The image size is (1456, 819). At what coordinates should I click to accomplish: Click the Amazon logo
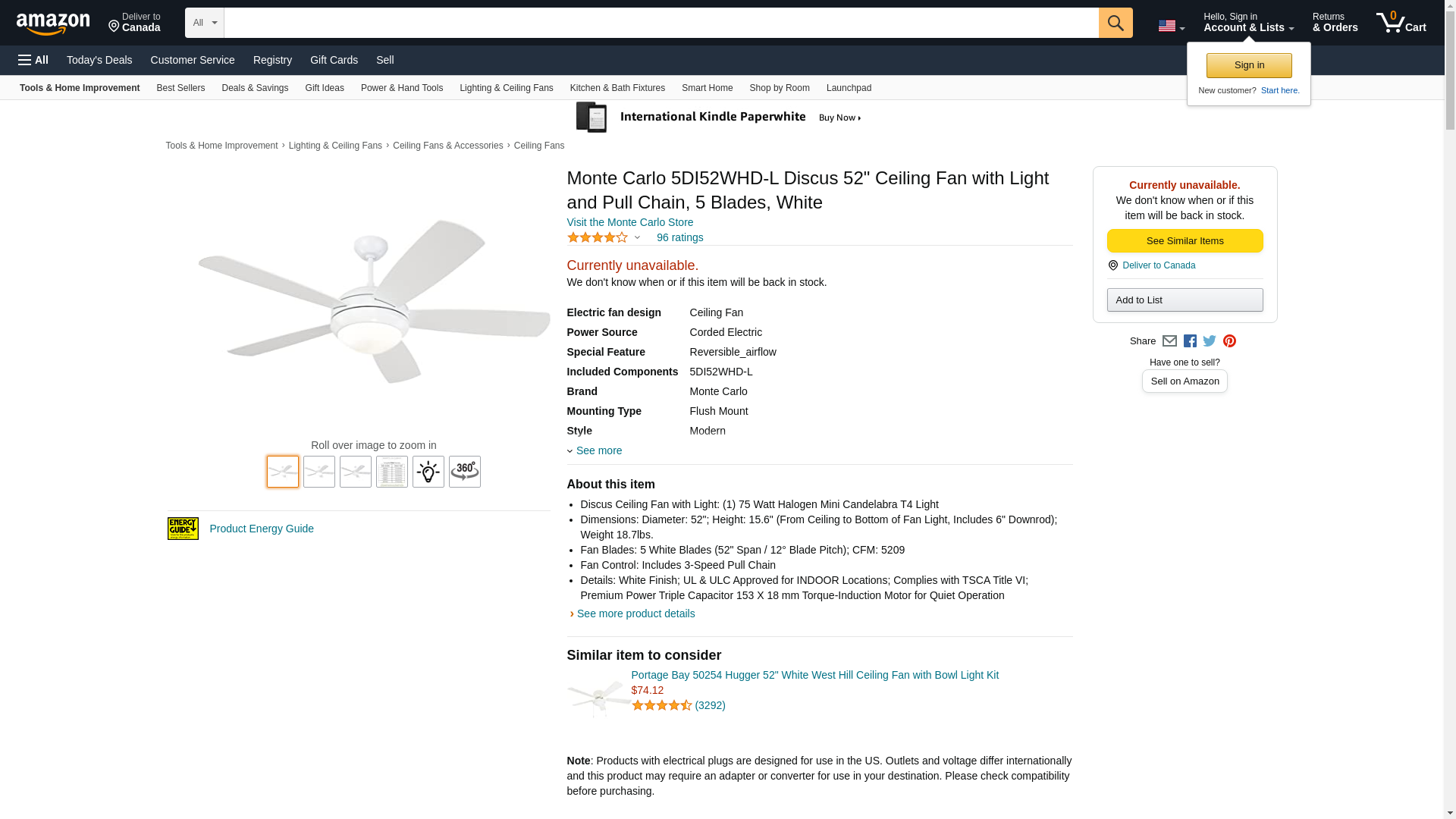(x=53, y=24)
